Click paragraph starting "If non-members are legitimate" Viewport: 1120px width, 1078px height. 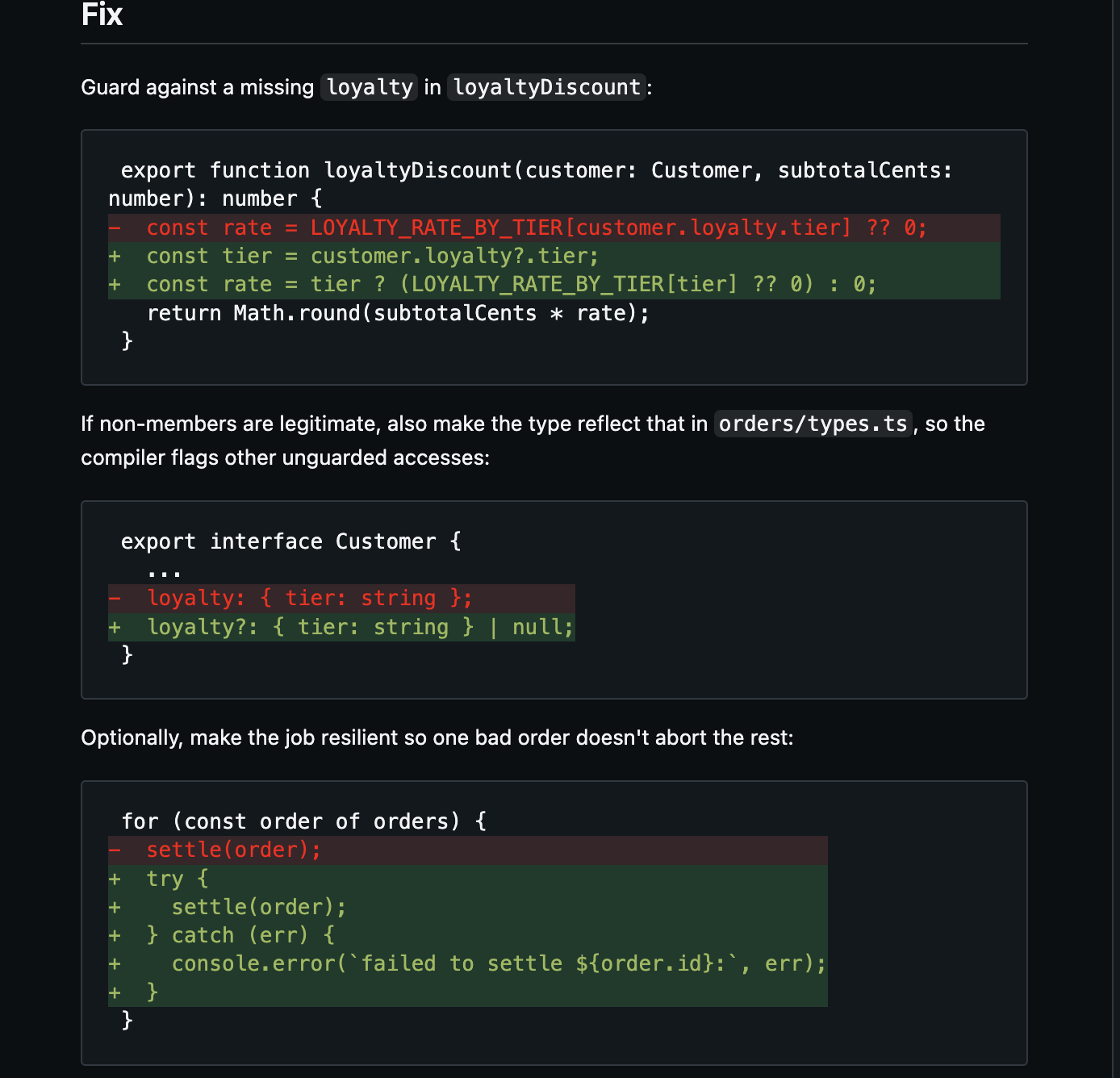pyautogui.click(x=533, y=441)
